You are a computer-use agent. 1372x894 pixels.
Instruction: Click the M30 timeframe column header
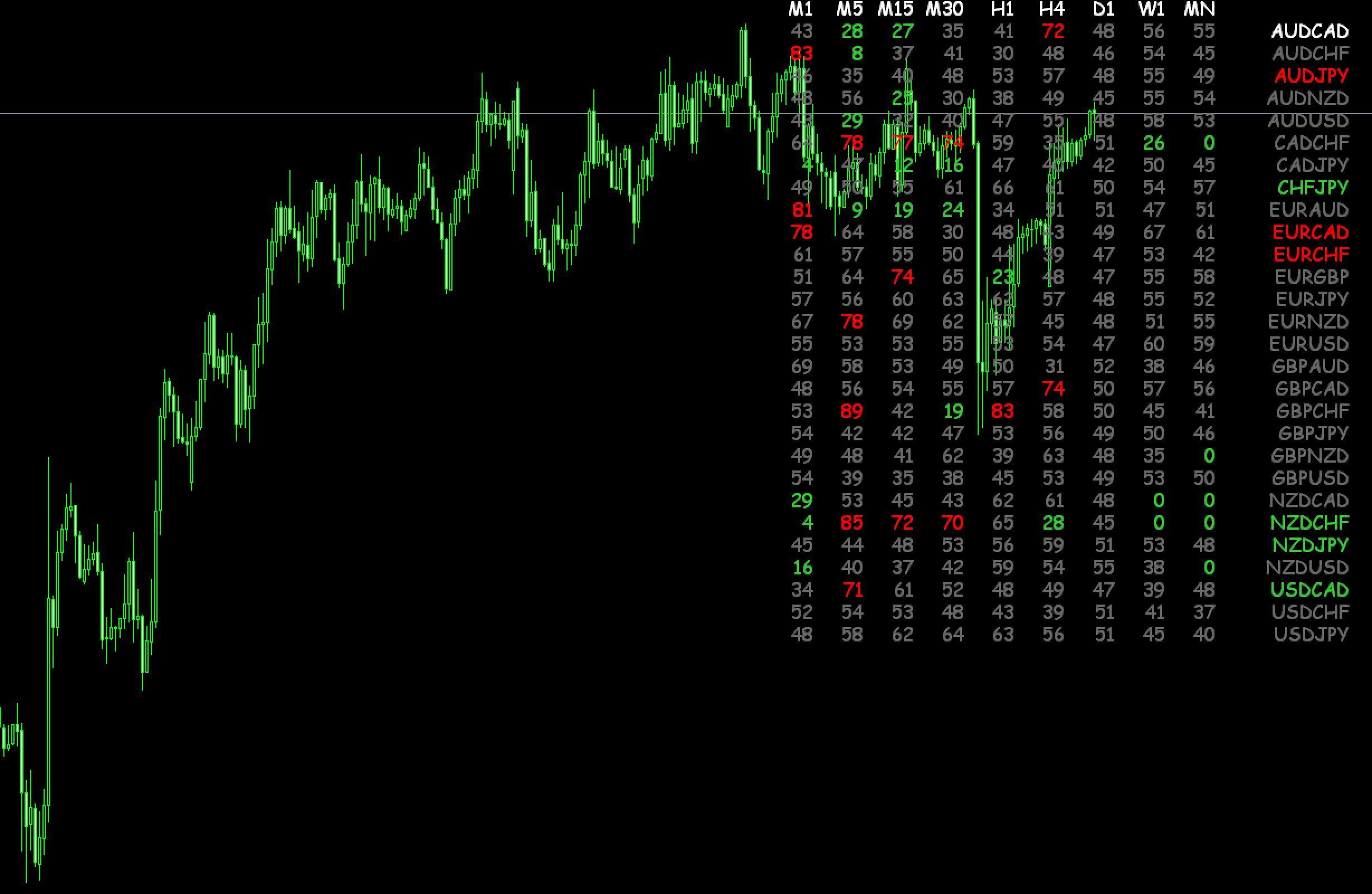[945, 9]
